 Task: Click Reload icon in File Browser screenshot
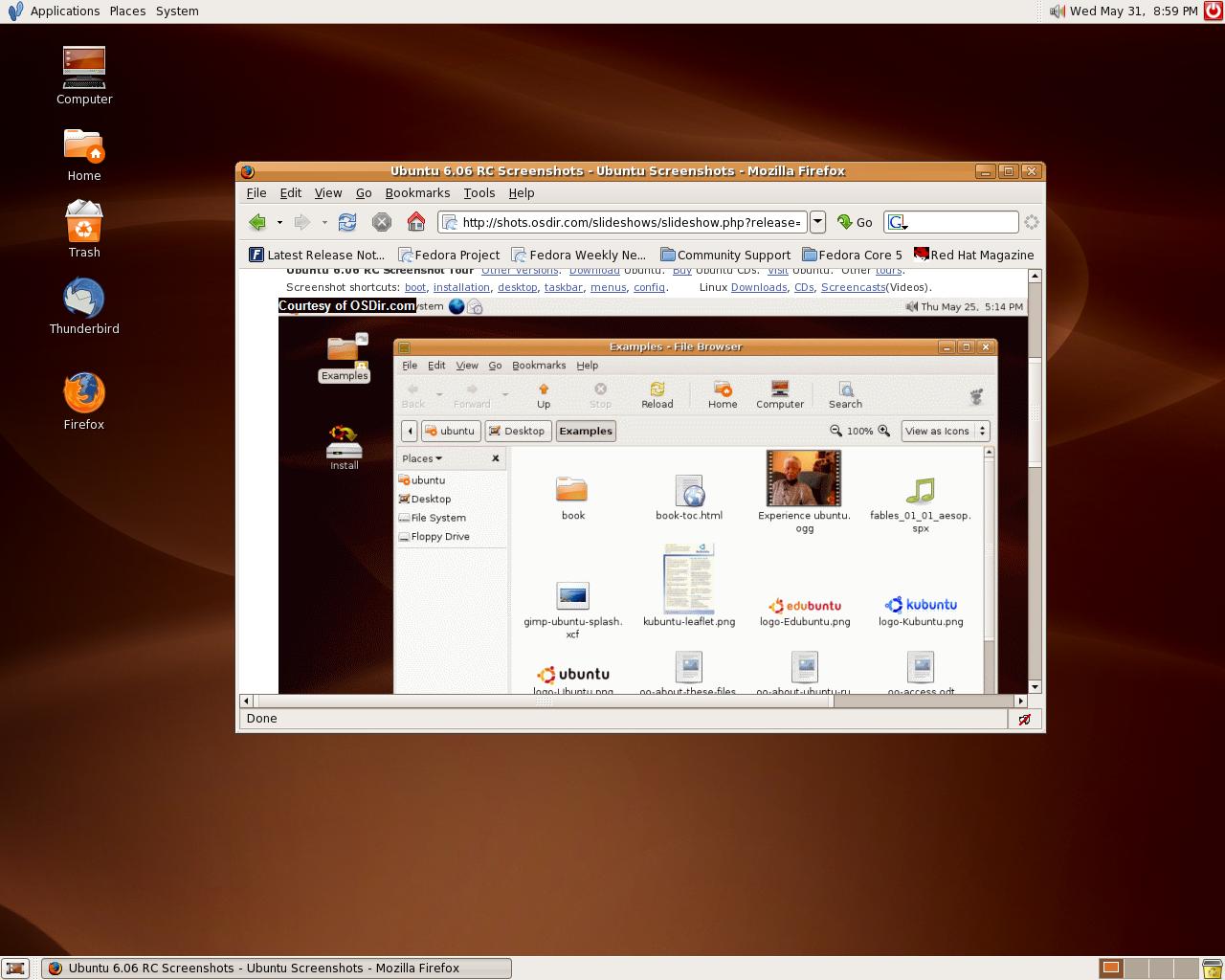(657, 395)
